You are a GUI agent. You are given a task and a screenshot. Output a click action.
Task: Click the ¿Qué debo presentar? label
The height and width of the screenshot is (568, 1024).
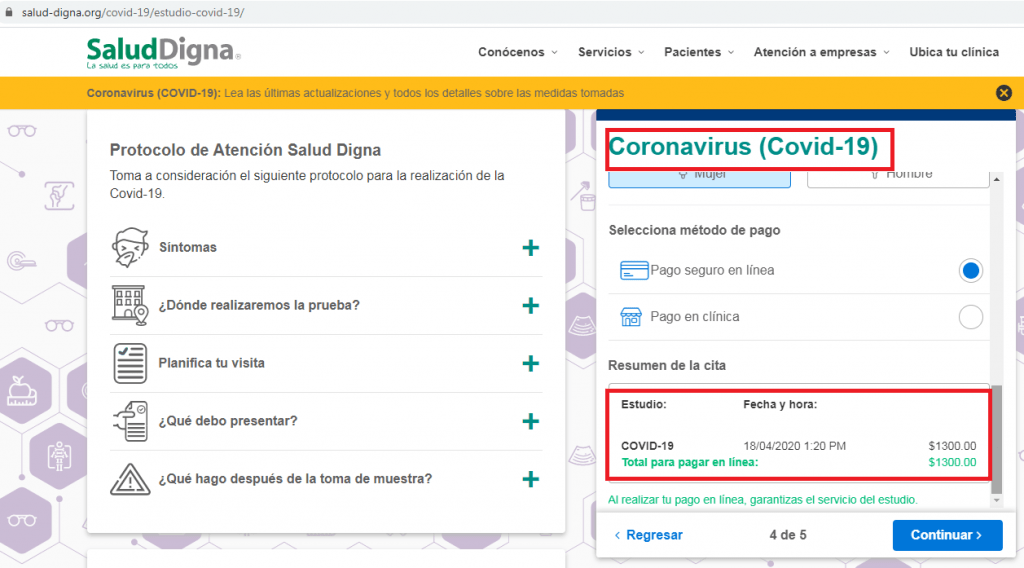click(x=228, y=421)
